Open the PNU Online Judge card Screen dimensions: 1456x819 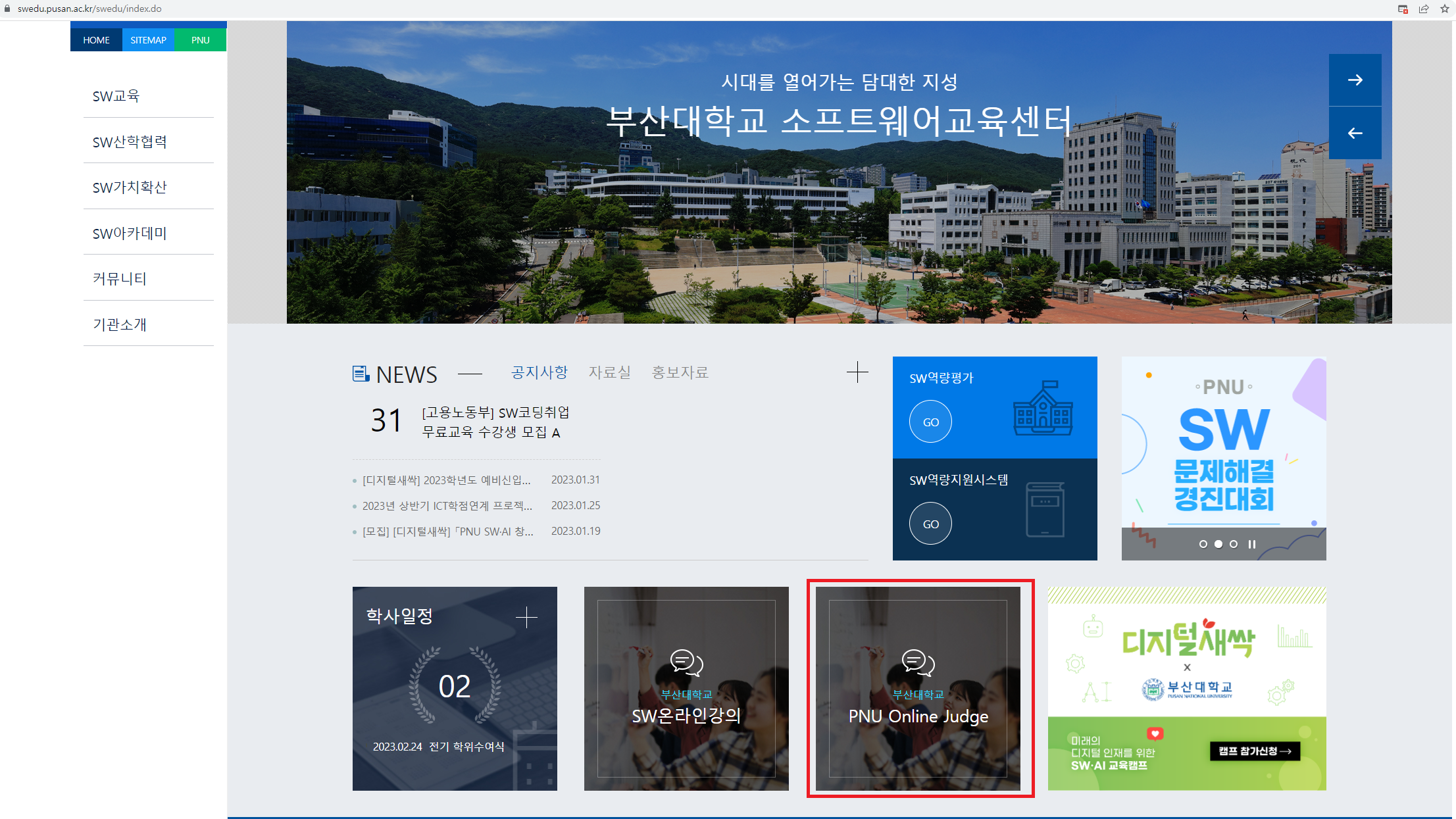918,689
